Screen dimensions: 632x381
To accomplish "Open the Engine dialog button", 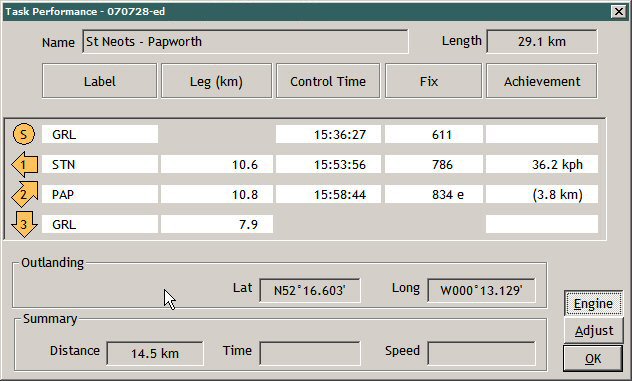I will [x=593, y=303].
